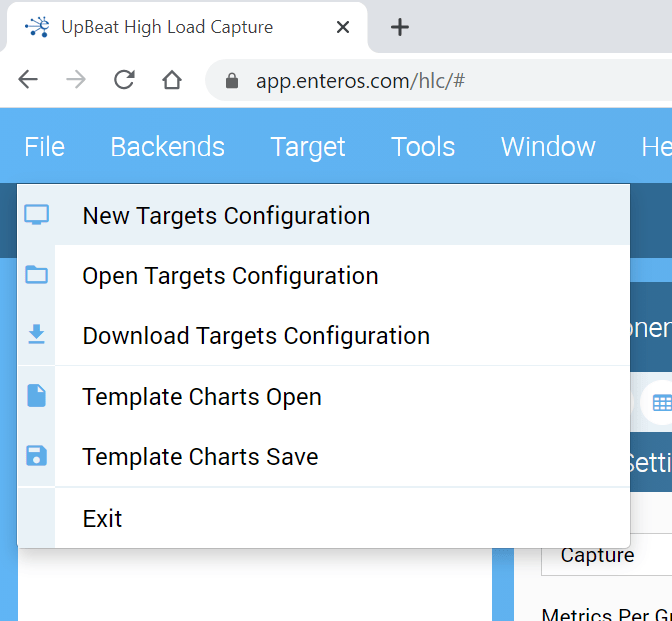Click the monitor icon beside New Targets Configuration
The image size is (672, 621).
tap(36, 215)
